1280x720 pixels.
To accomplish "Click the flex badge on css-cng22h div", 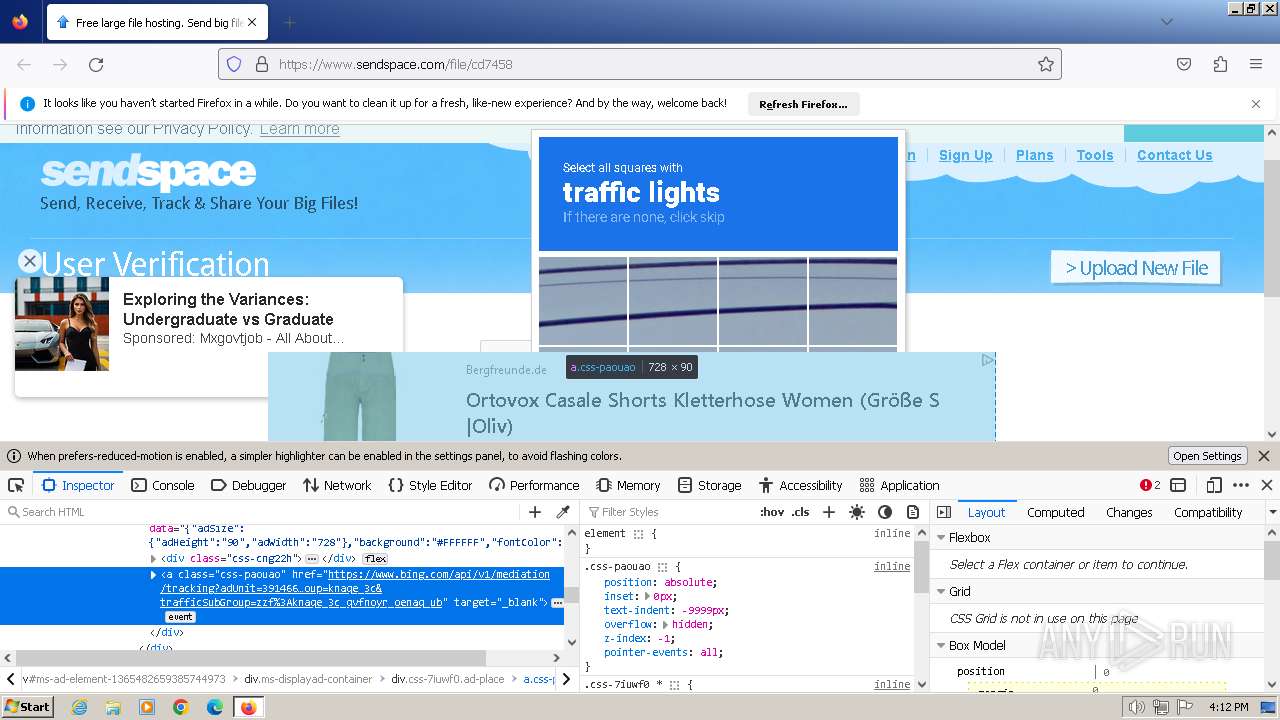I will (x=375, y=558).
